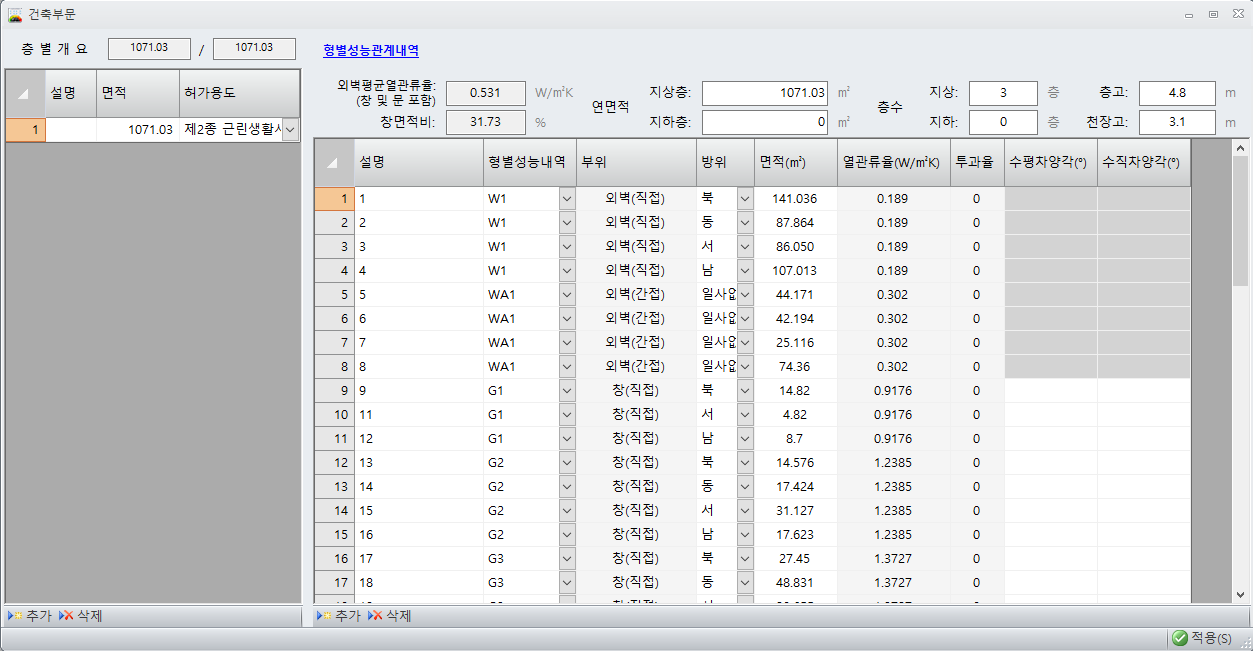Open 방위 dropdown for row 1 북

744,199
